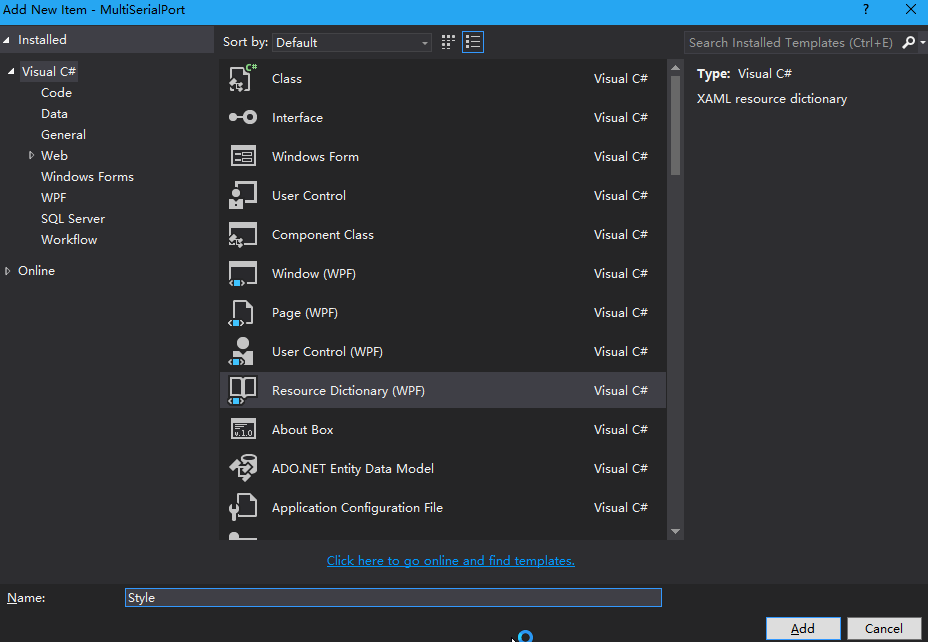Focus the Name input field
The height and width of the screenshot is (642, 928).
coord(393,598)
